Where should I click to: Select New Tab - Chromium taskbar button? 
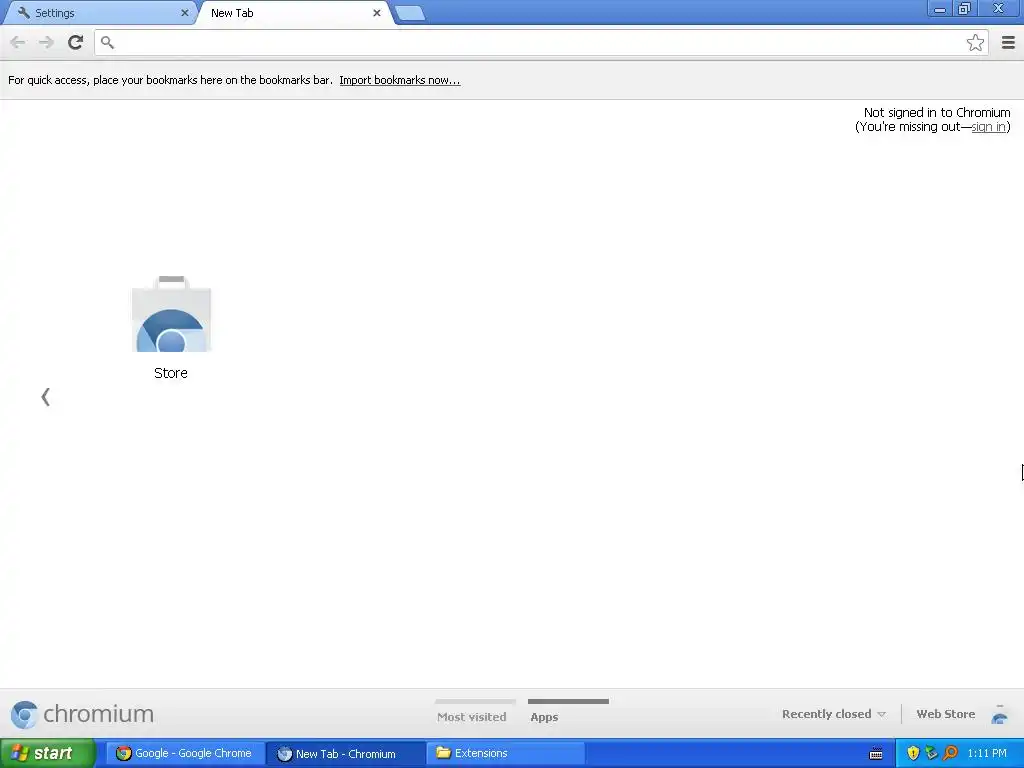(x=346, y=753)
